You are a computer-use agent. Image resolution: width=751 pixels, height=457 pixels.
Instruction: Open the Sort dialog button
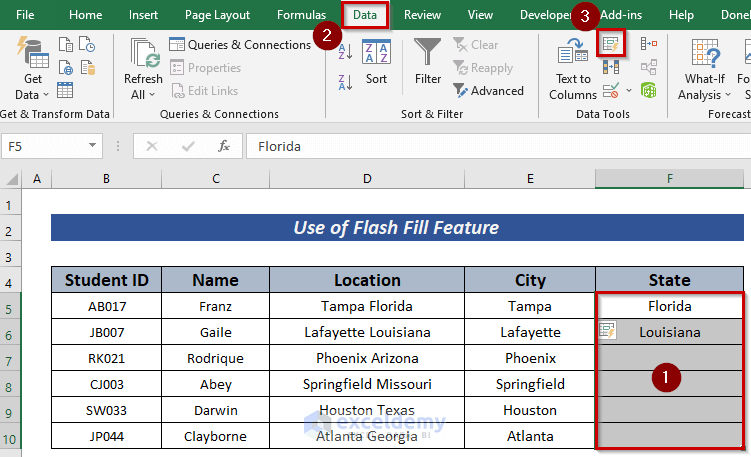[x=376, y=62]
